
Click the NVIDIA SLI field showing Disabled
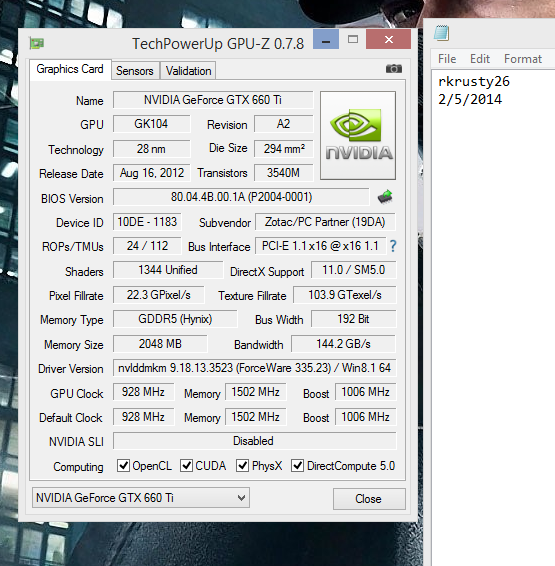coord(254,441)
